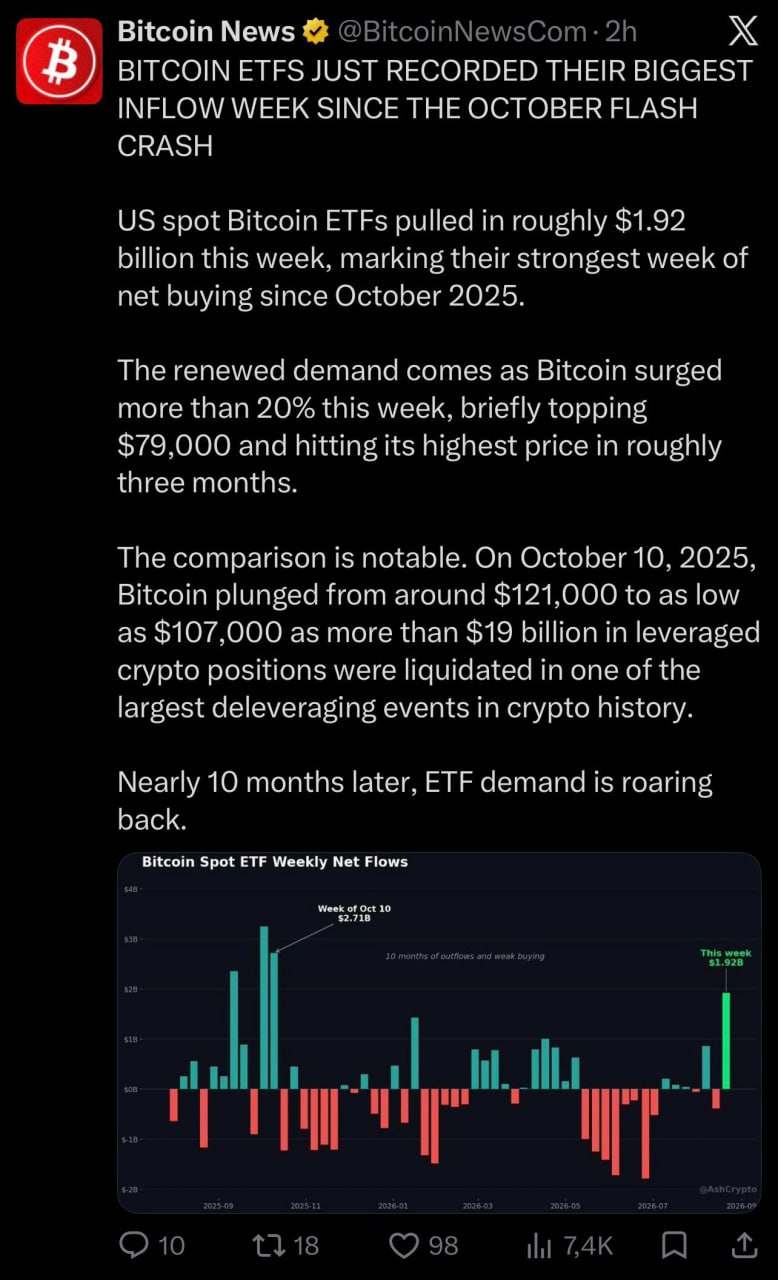
Task: Like the post with heart icon
Action: click(403, 1245)
